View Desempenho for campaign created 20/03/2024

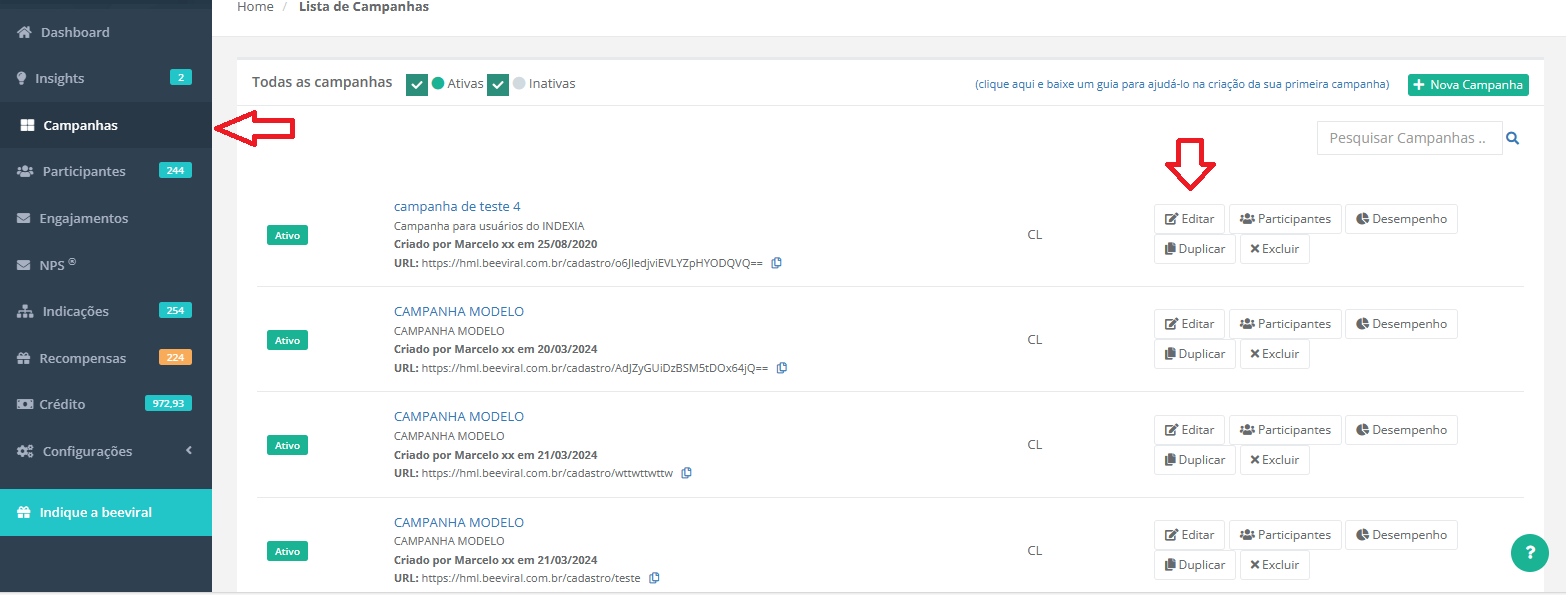click(1401, 324)
